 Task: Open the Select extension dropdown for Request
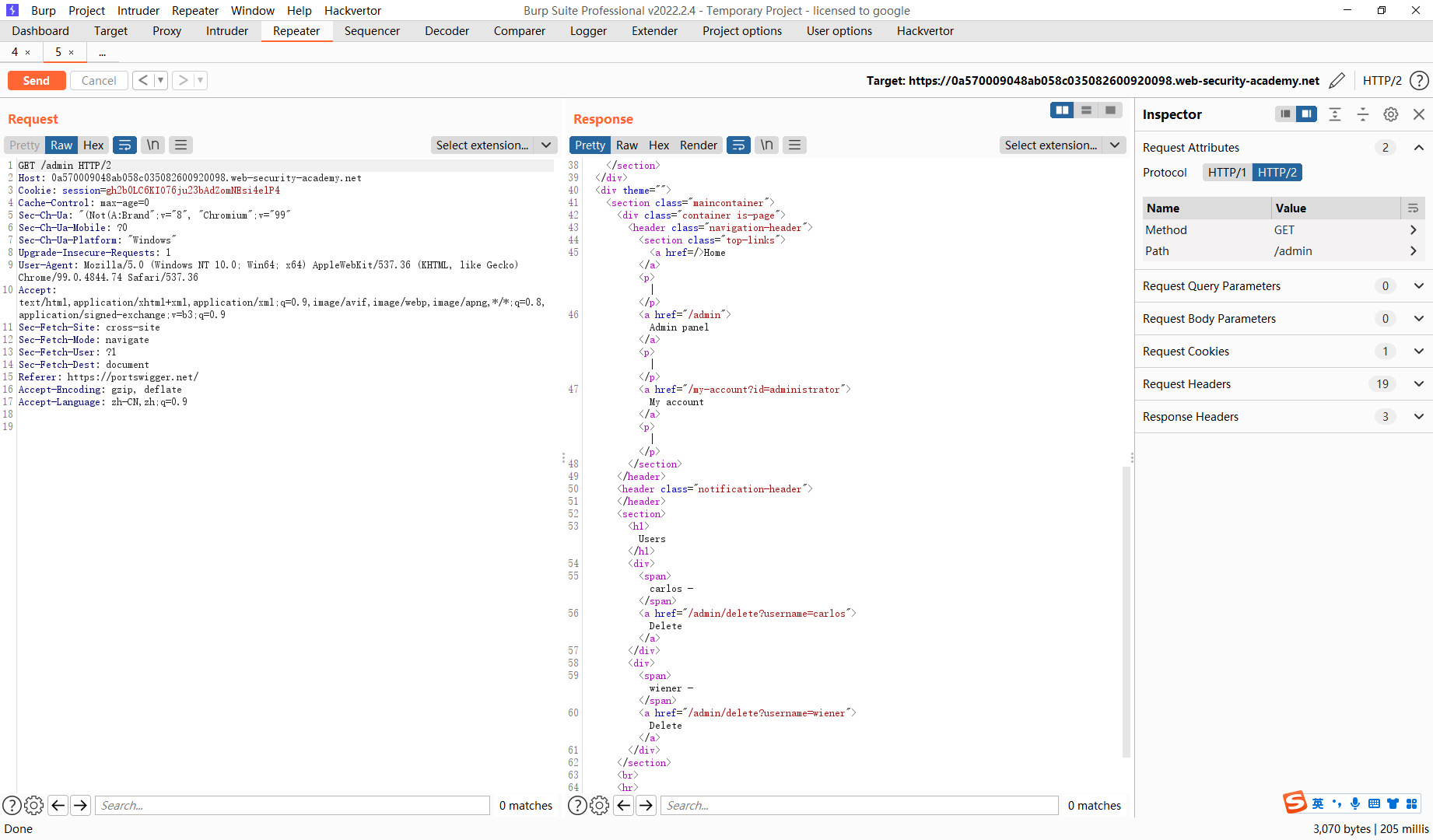point(493,145)
